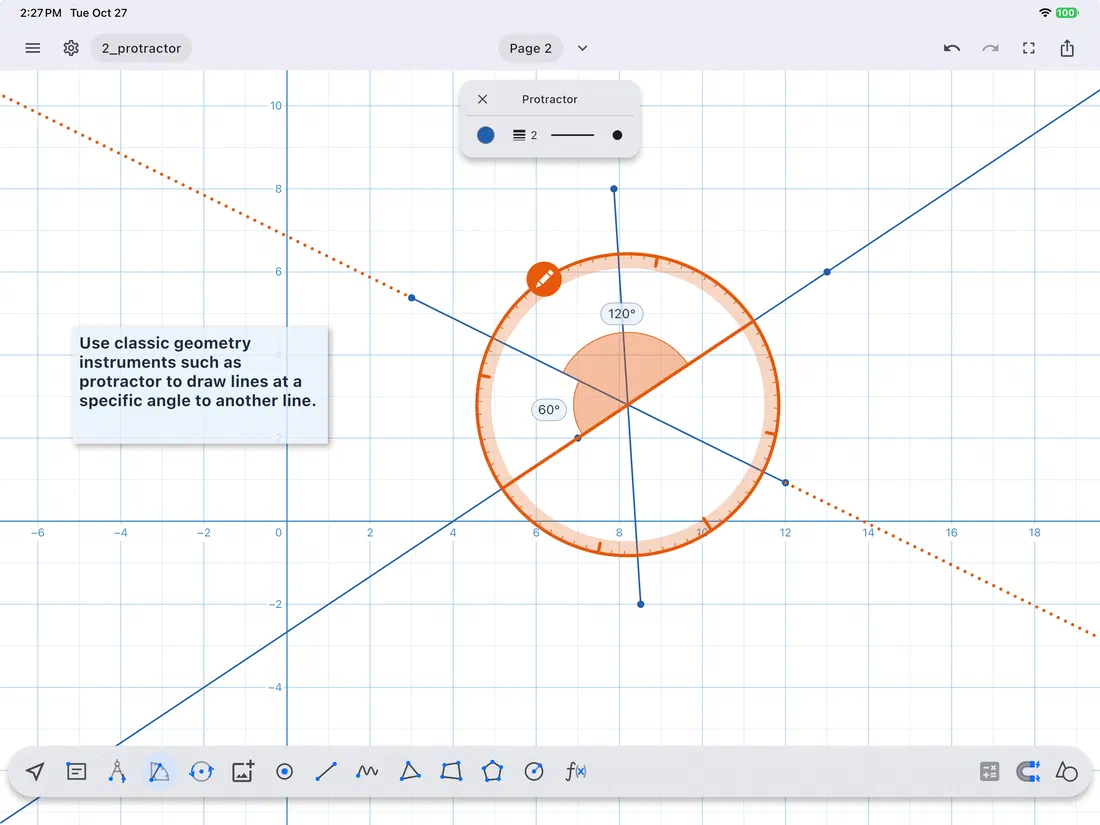The image size is (1100, 825).
Task: Open the shapes library icon
Action: (x=1067, y=772)
